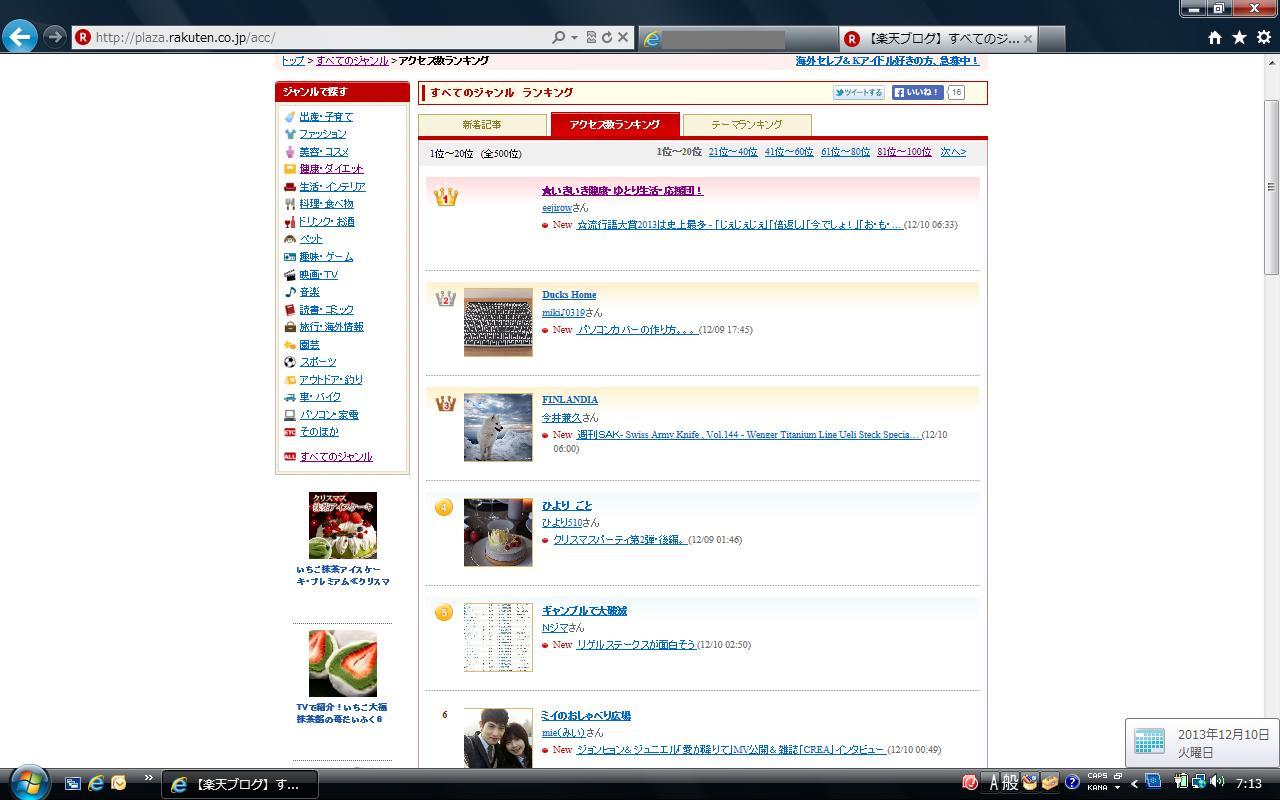Refresh the page with the reload icon
The height and width of the screenshot is (800, 1280).
click(x=607, y=37)
